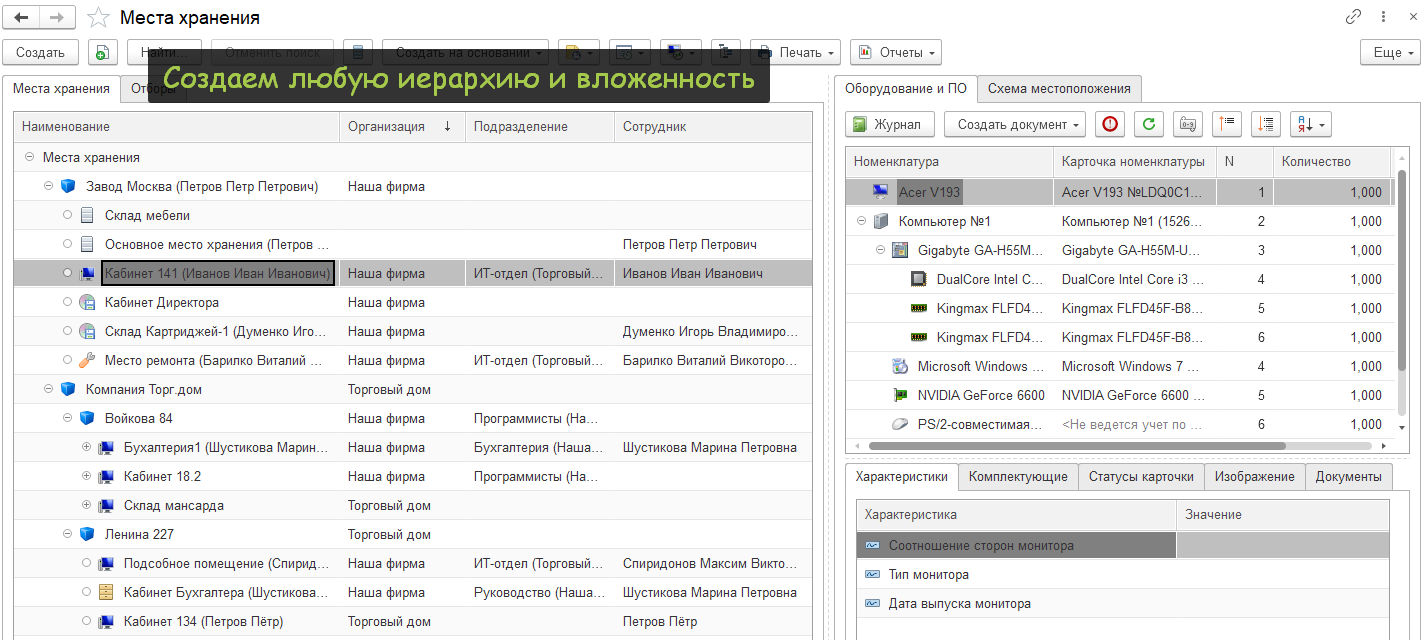Open the Комплектующие tab

[1017, 476]
